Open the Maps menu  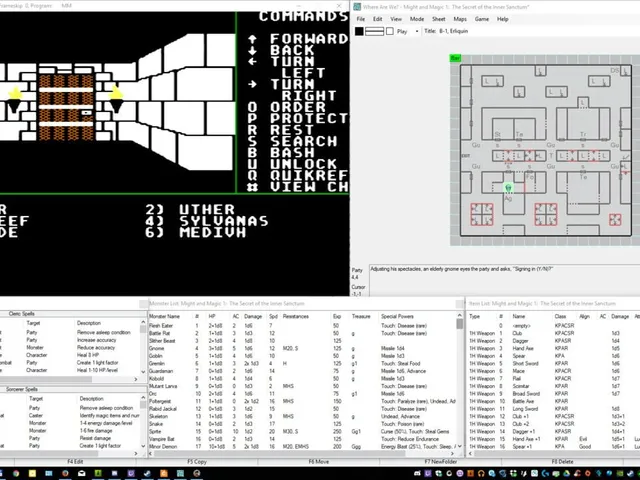point(460,19)
